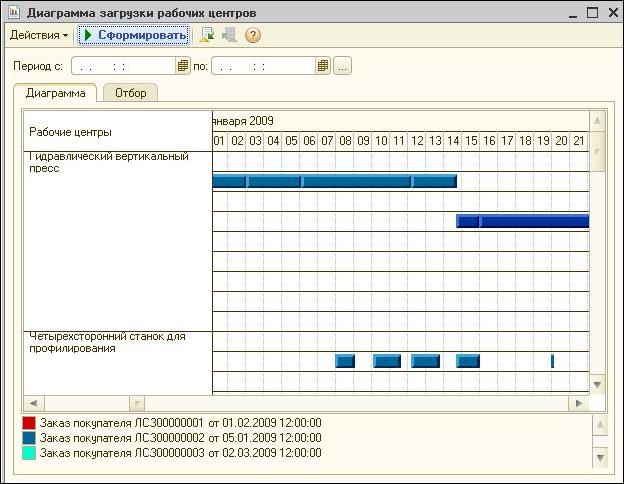Open the Действия dropdown menu
Image resolution: width=624 pixels, height=484 pixels.
[x=39, y=35]
